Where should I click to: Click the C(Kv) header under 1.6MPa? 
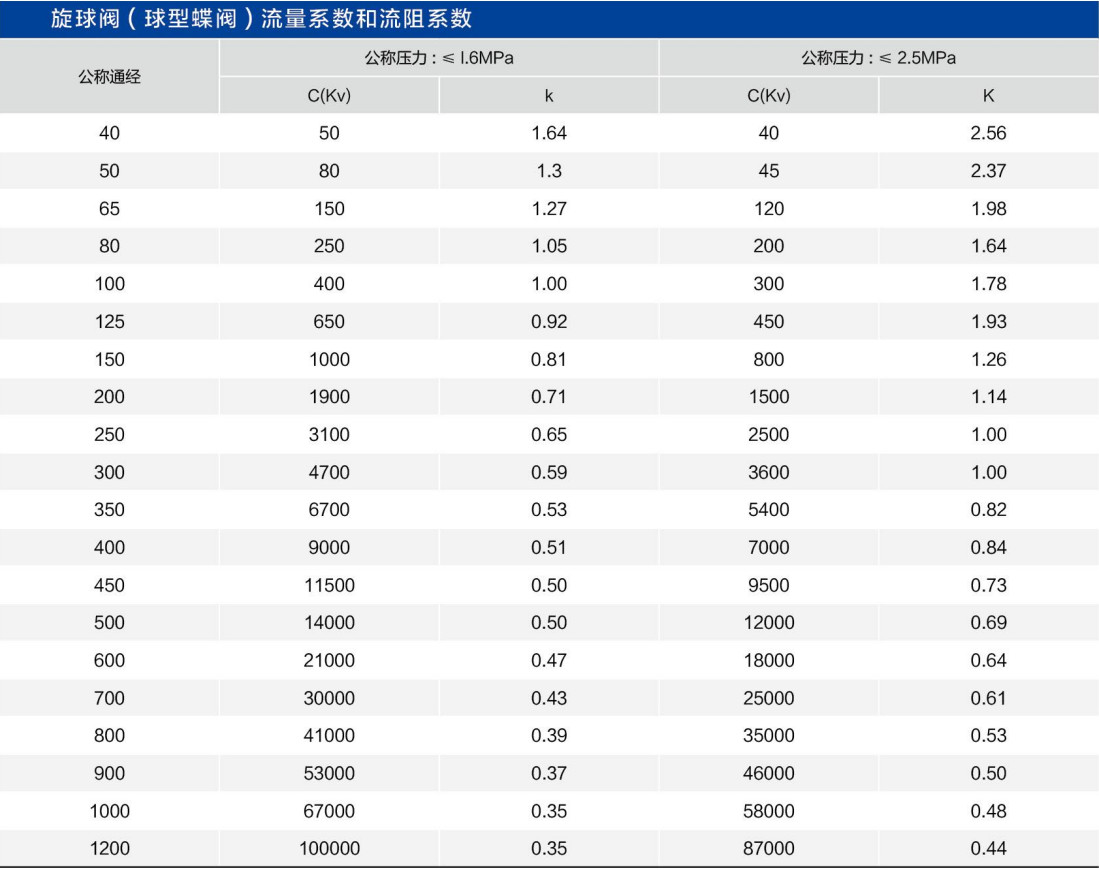(x=329, y=96)
